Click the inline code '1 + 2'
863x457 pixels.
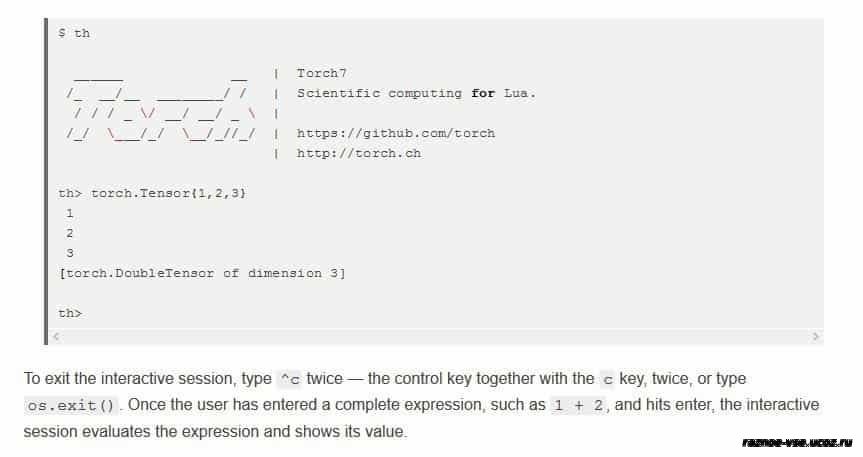(x=578, y=406)
